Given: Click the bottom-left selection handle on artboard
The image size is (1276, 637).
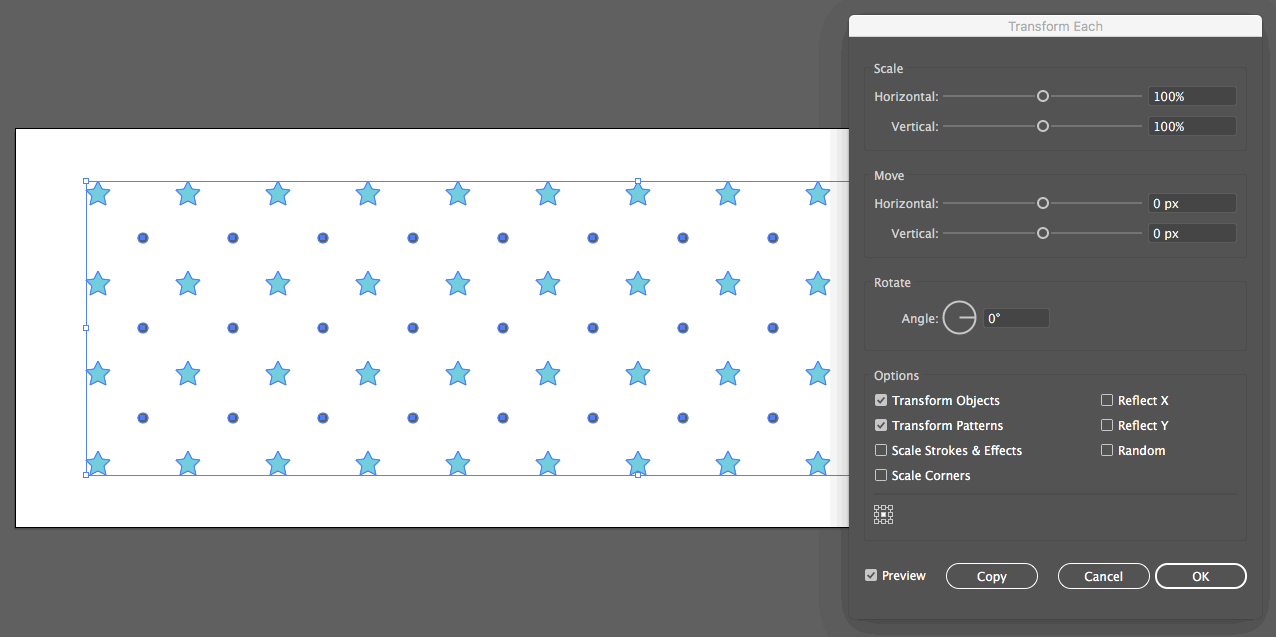Looking at the screenshot, I should (x=86, y=475).
